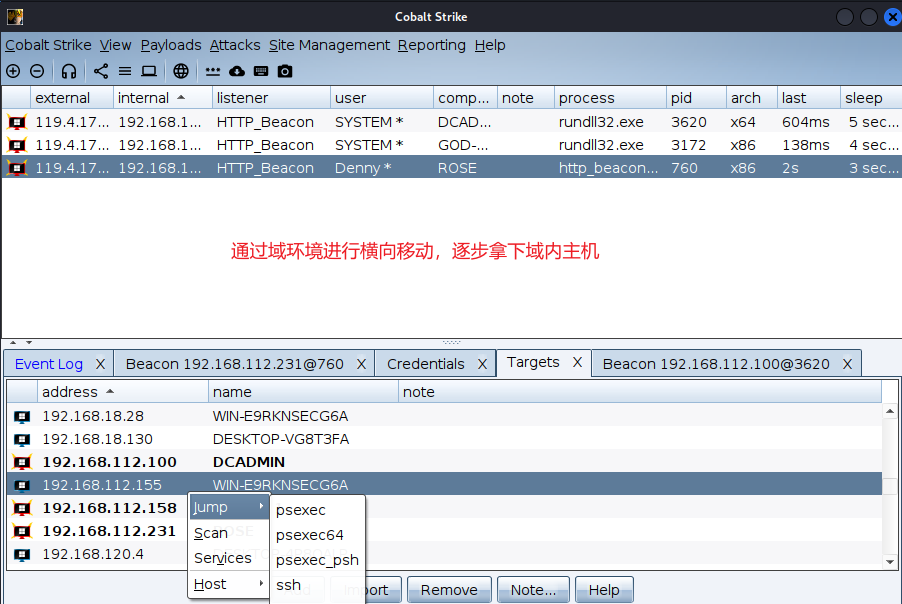Click beacon icon for rundll32 pid 3172

(x=17, y=145)
